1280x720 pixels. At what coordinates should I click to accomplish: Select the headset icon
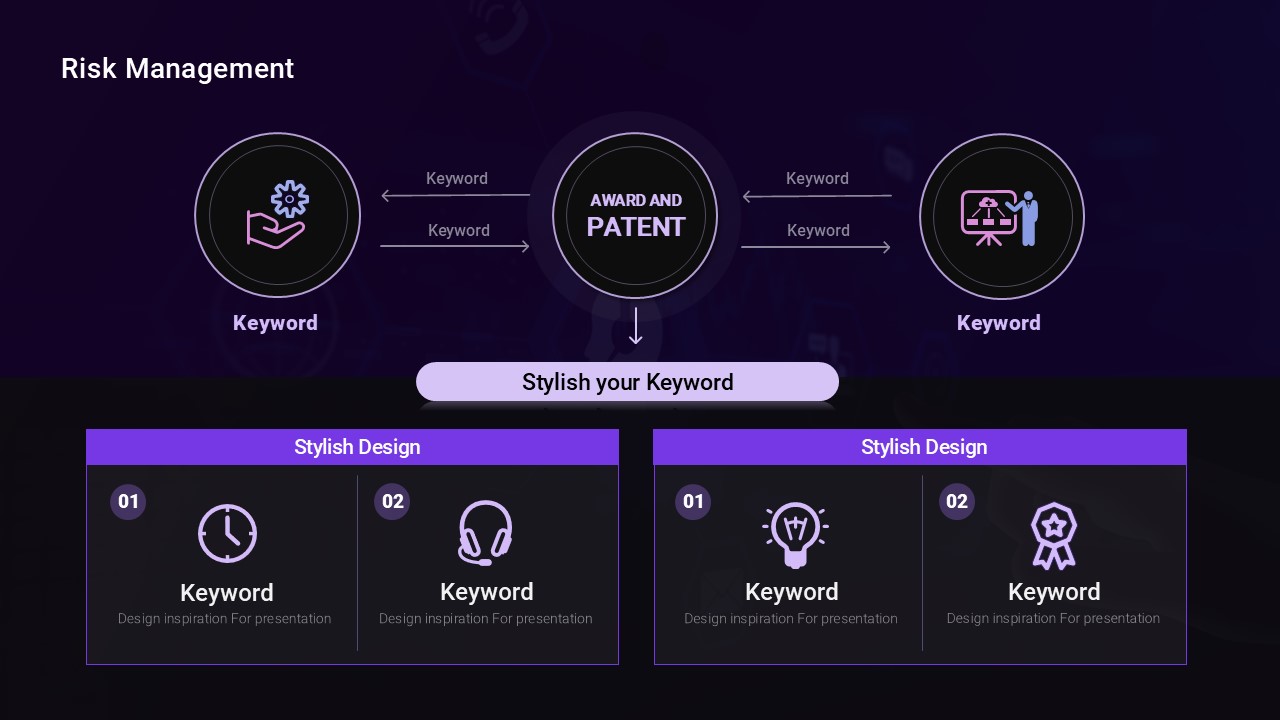click(485, 533)
